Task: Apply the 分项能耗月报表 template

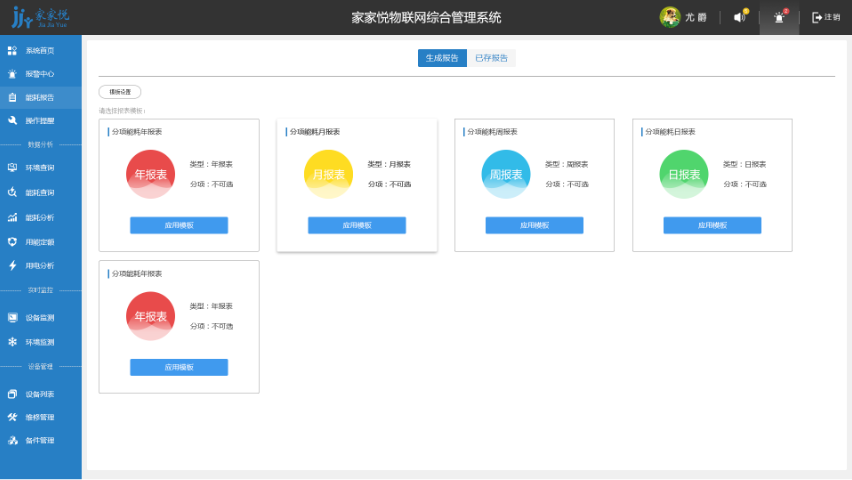Action: pyautogui.click(x=356, y=225)
